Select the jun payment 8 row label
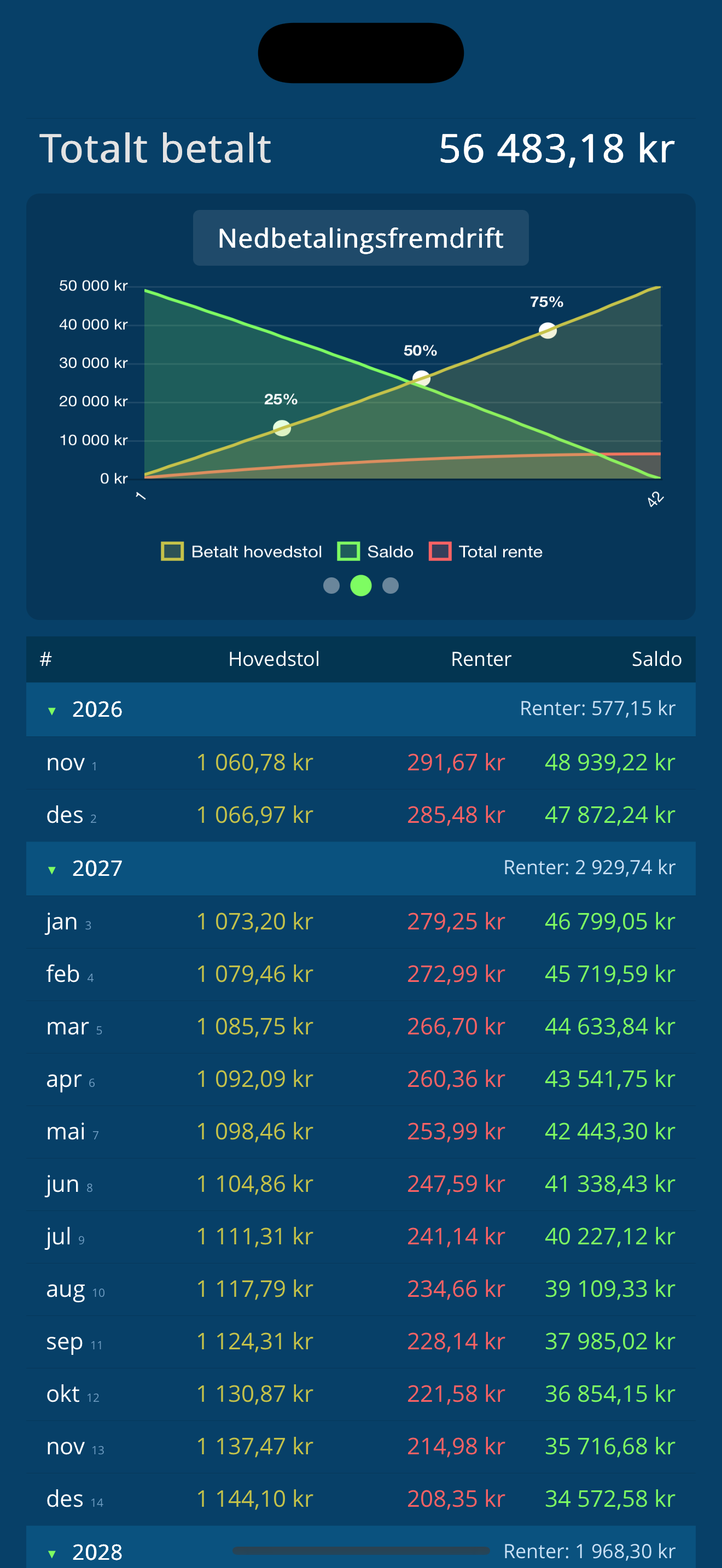This screenshot has width=722, height=1568. [69, 1185]
